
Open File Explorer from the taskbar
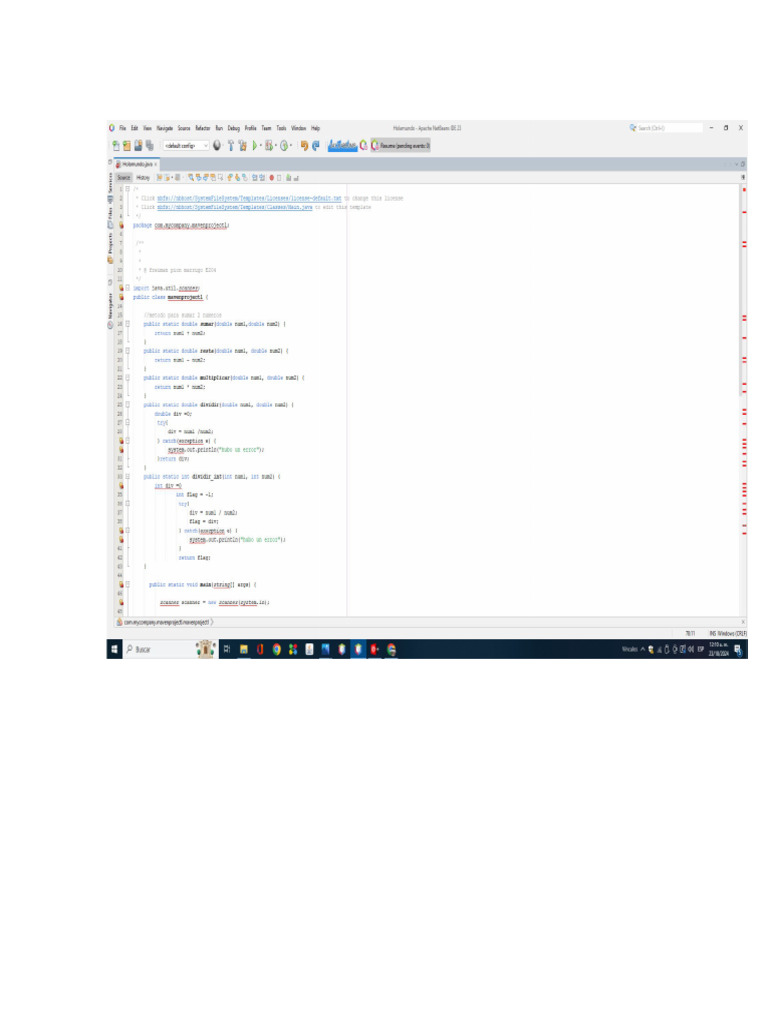244,649
